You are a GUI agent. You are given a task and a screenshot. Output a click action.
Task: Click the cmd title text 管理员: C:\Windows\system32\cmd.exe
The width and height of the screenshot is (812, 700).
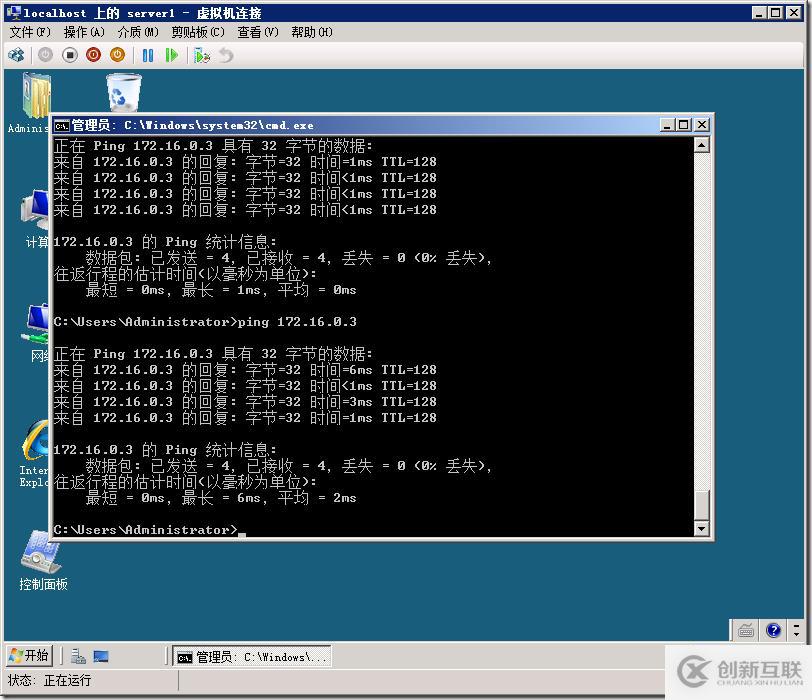click(x=193, y=125)
